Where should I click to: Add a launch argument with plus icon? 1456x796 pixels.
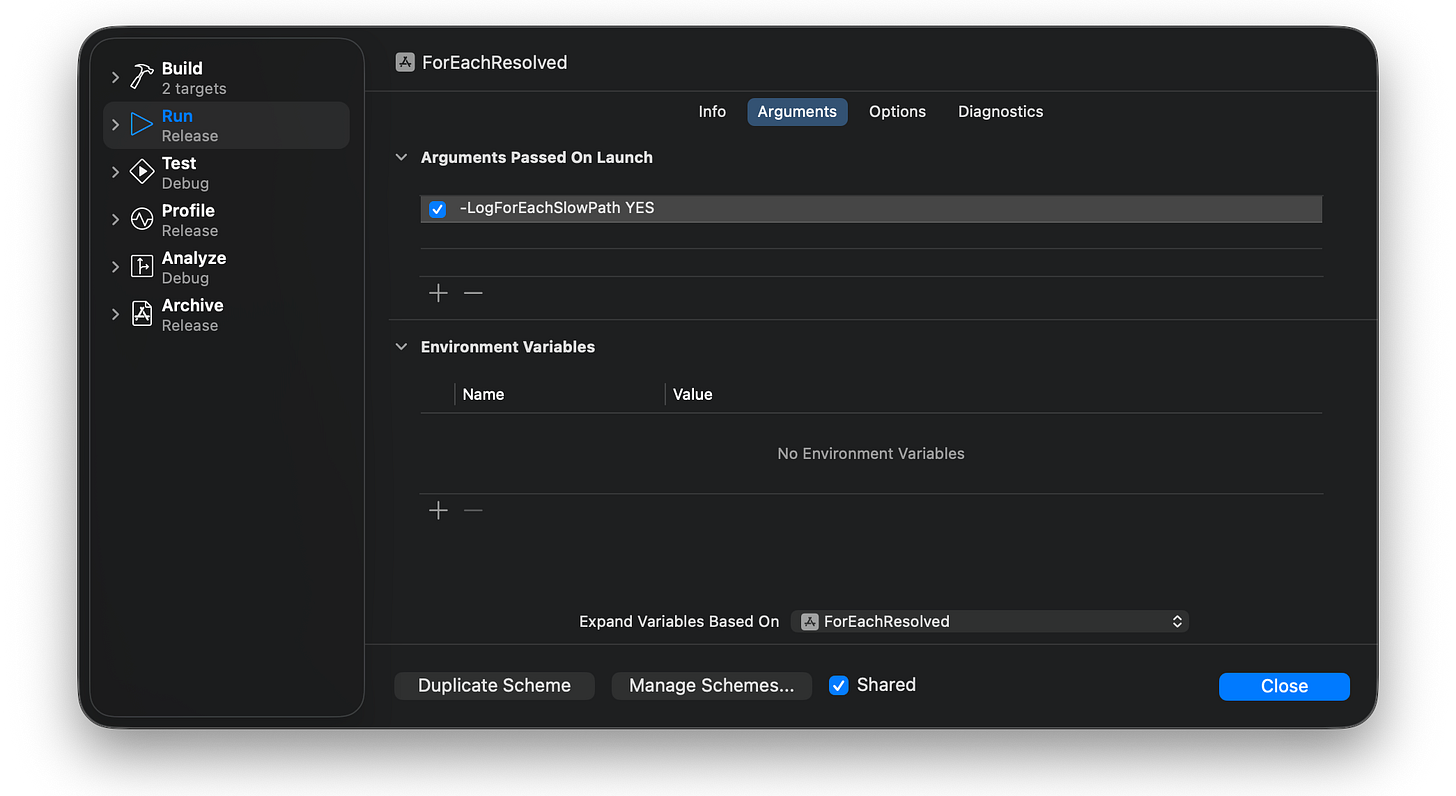[438, 293]
